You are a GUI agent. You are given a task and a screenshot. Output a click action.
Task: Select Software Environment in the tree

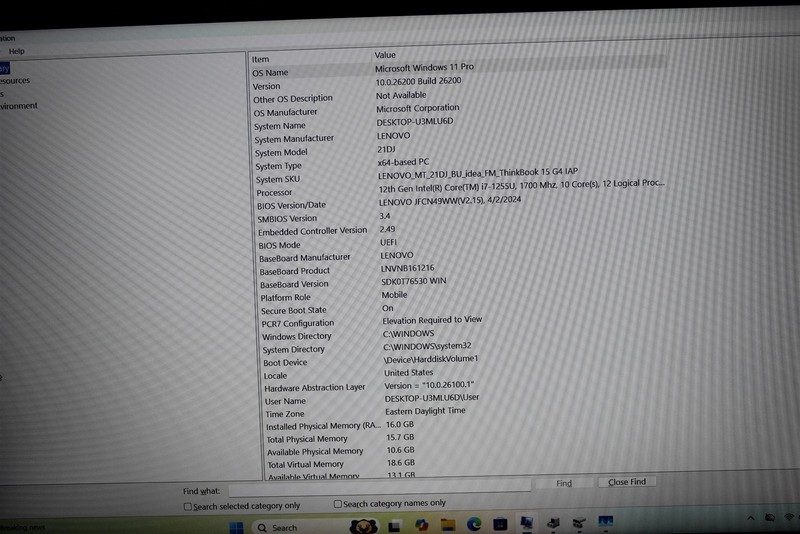pos(19,106)
